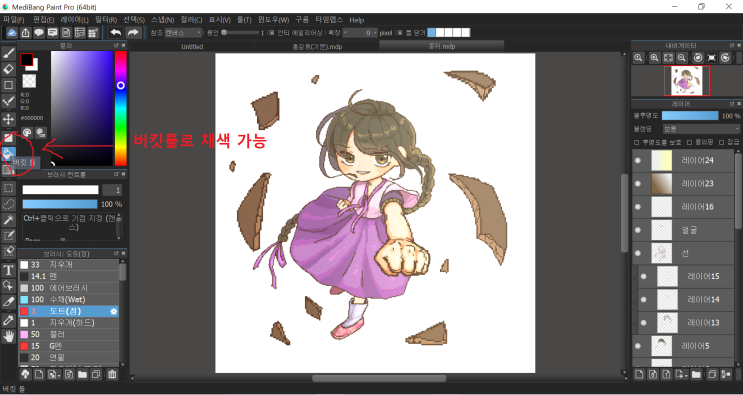
Task: Open the 블렌딩 mode dropdown
Action: pyautogui.click(x=701, y=129)
